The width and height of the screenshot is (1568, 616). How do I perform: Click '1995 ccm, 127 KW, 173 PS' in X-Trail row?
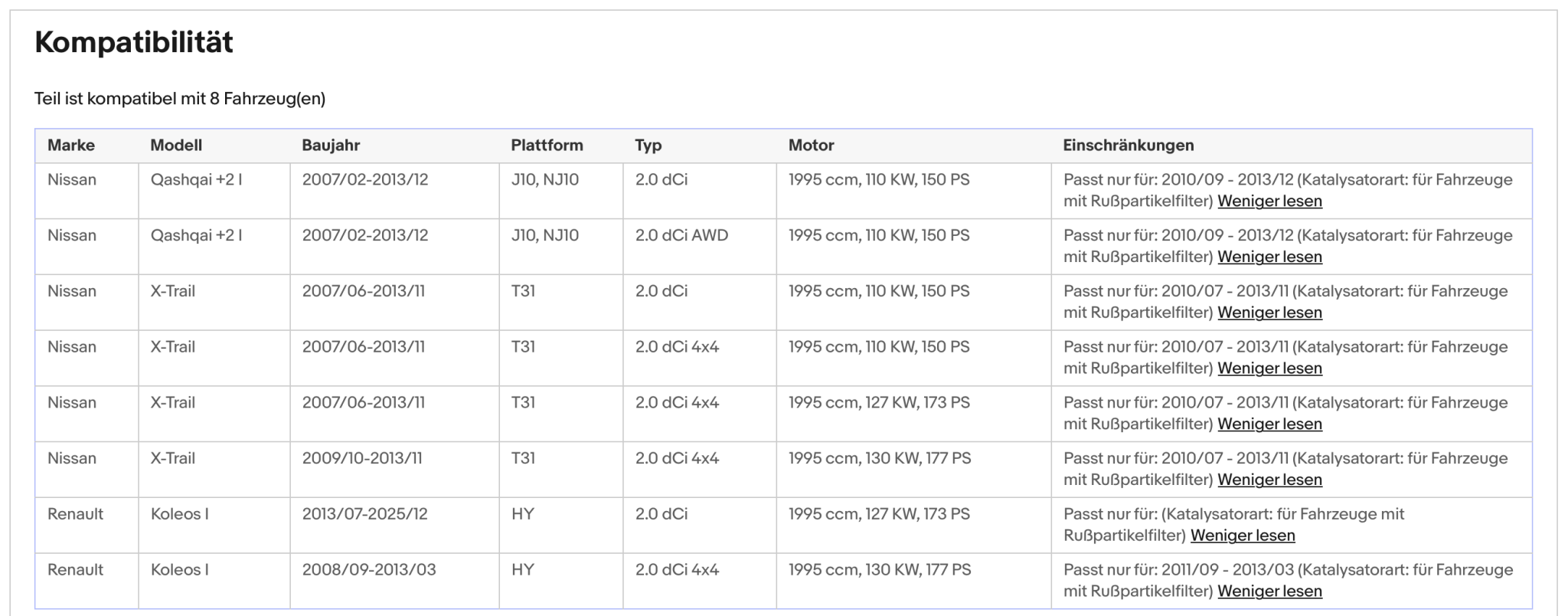point(879,402)
